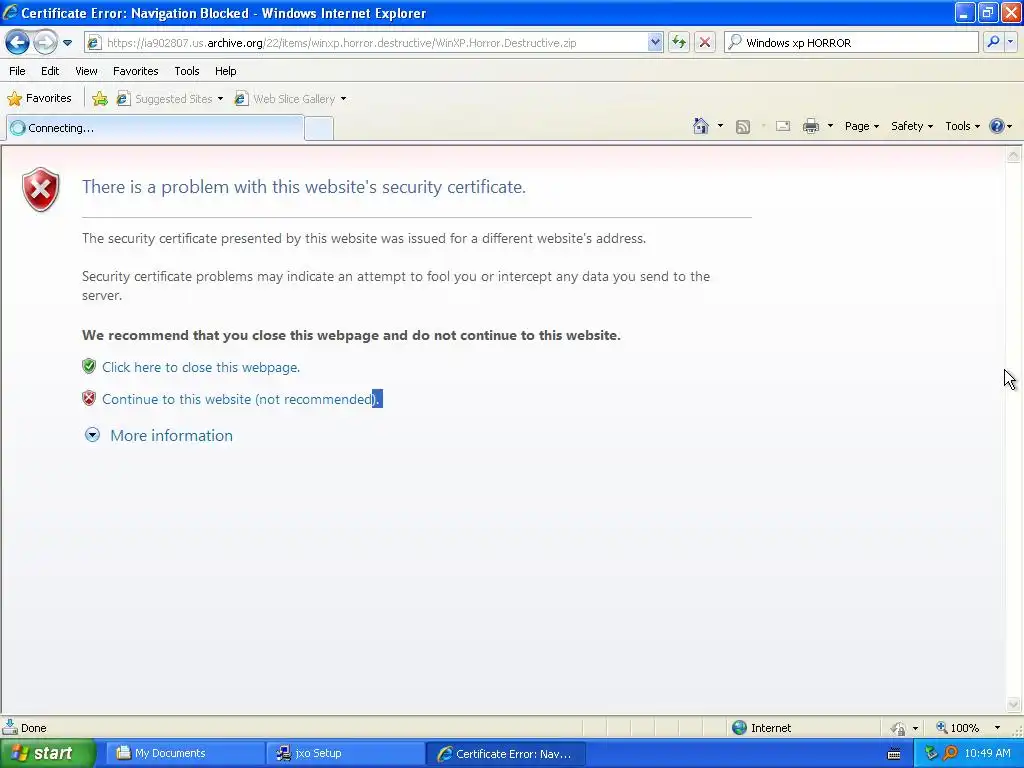Click the red shield error icon
Viewport: 1024px width, 768px height.
point(40,189)
